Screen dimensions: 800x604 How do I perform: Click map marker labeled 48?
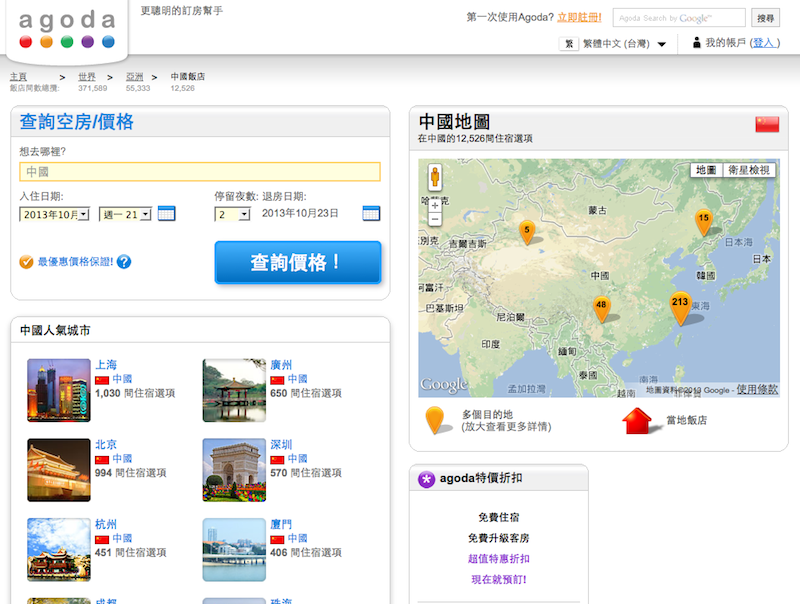[x=602, y=309]
